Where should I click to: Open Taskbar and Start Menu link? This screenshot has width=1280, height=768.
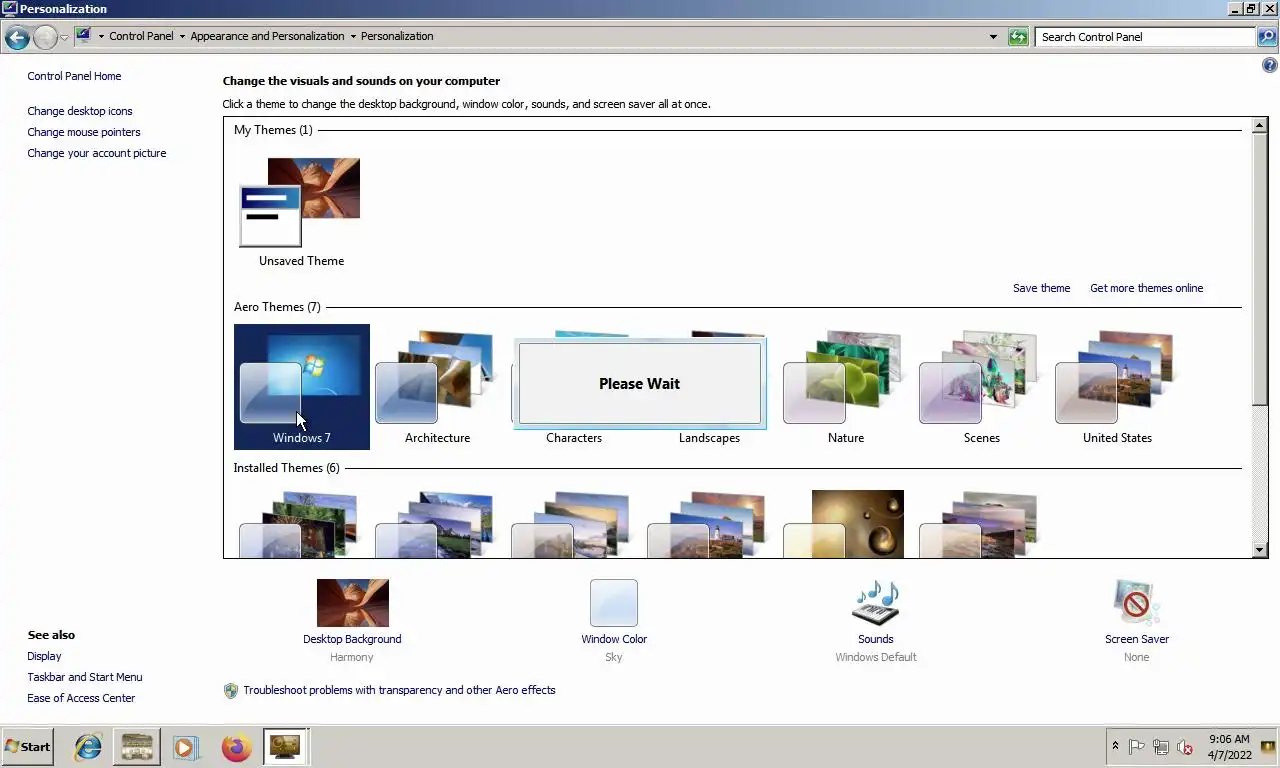point(85,677)
